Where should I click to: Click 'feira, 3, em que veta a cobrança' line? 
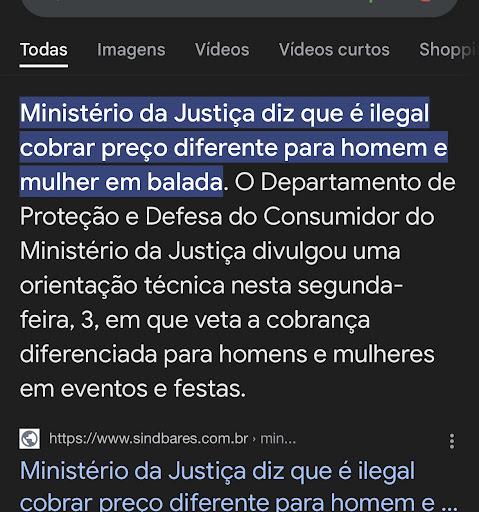(x=195, y=320)
